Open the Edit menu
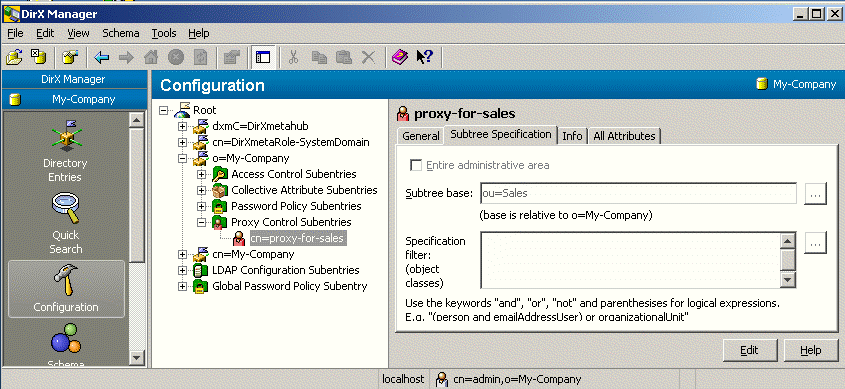 click(x=45, y=33)
